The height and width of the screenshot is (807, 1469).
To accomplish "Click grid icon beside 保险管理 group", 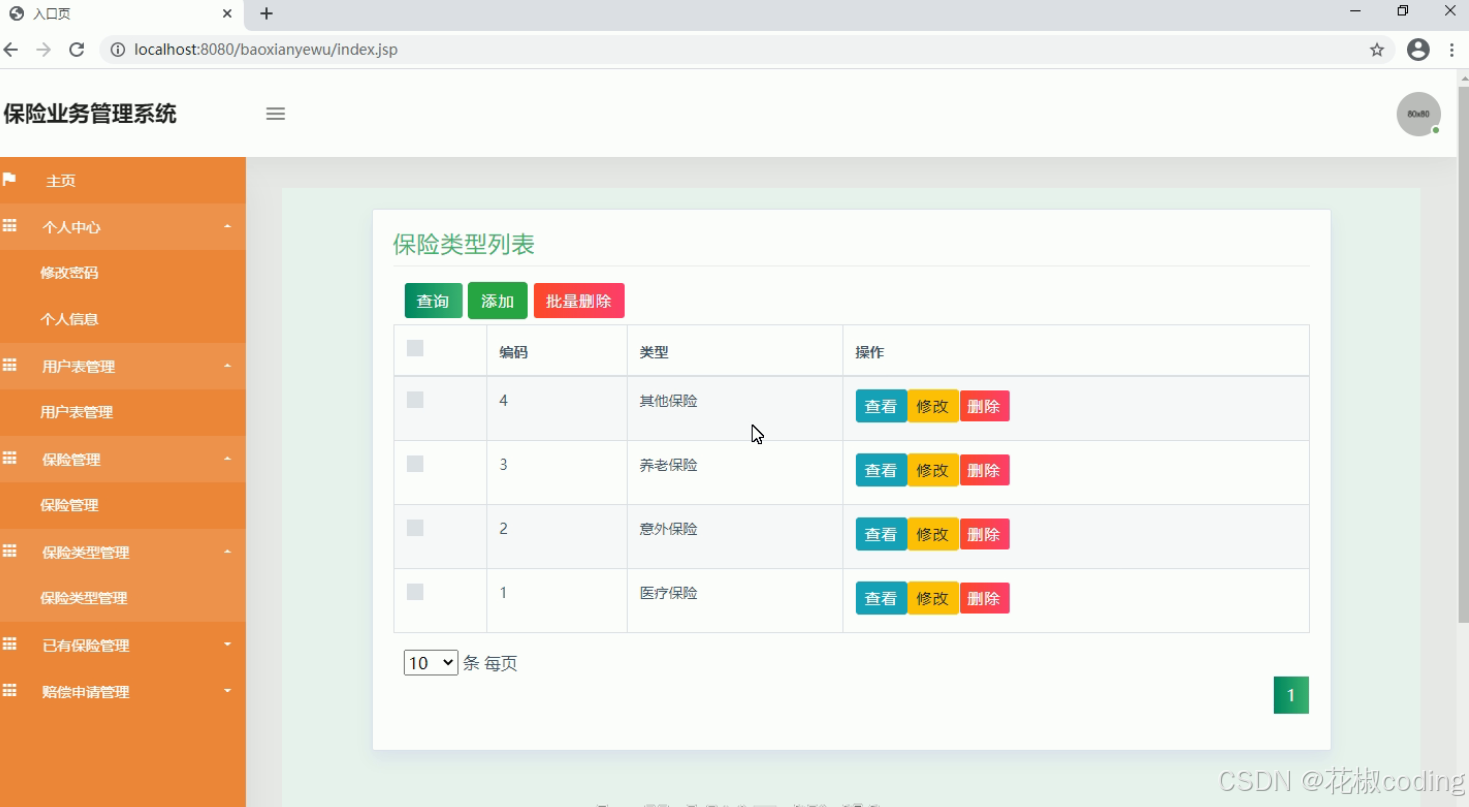I will point(9,458).
